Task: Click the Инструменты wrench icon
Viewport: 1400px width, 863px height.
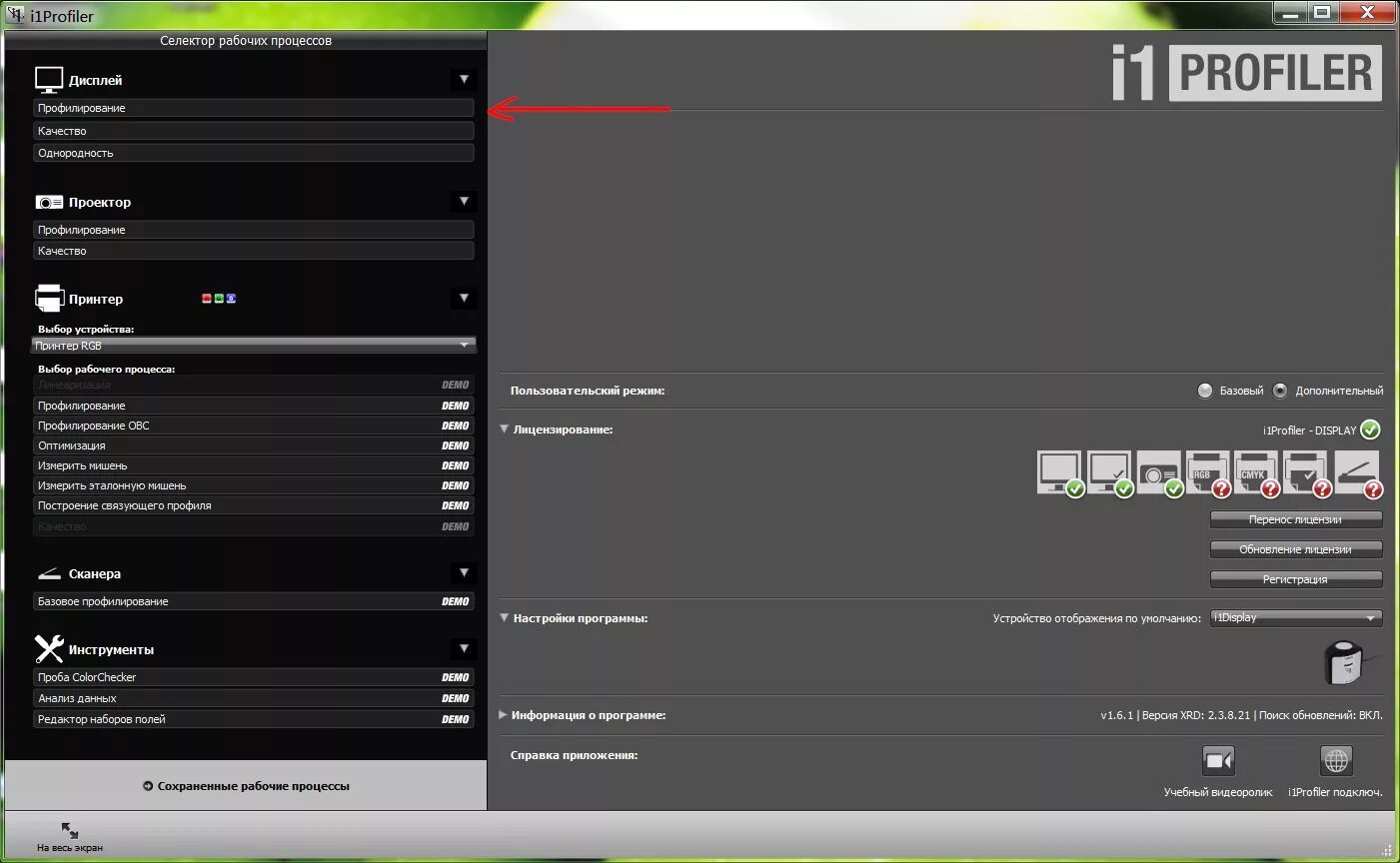Action: pos(49,649)
